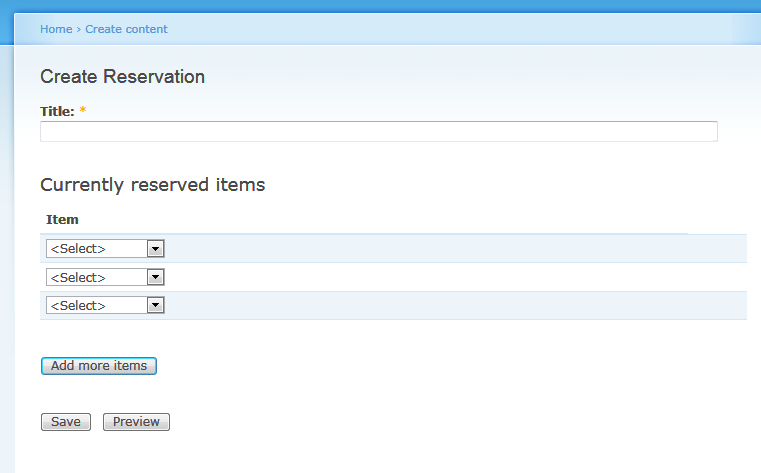Click the Create Reservation page heading
The image size is (761, 473).
[x=122, y=77]
